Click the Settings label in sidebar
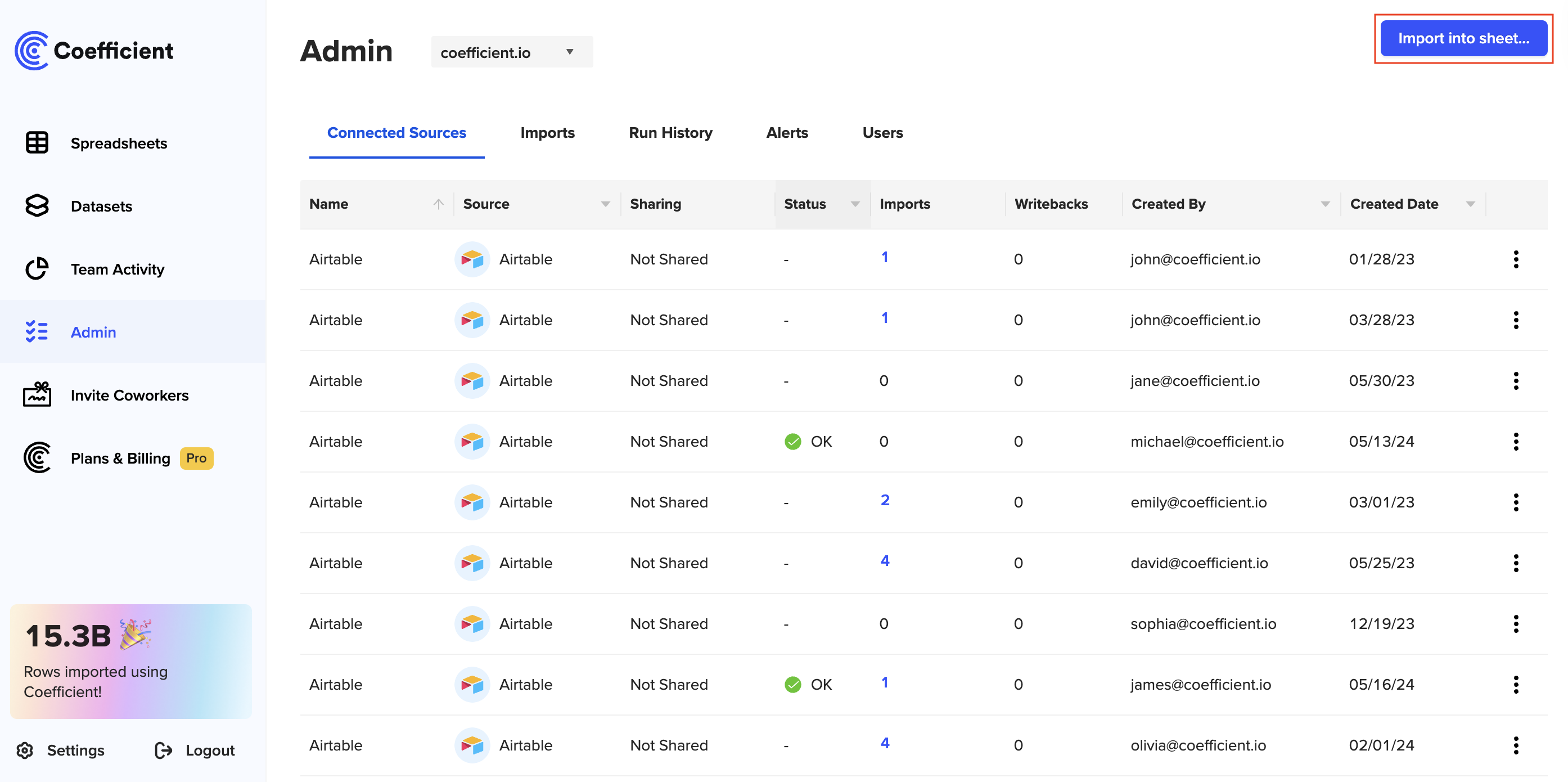The height and width of the screenshot is (782, 1568). (75, 750)
